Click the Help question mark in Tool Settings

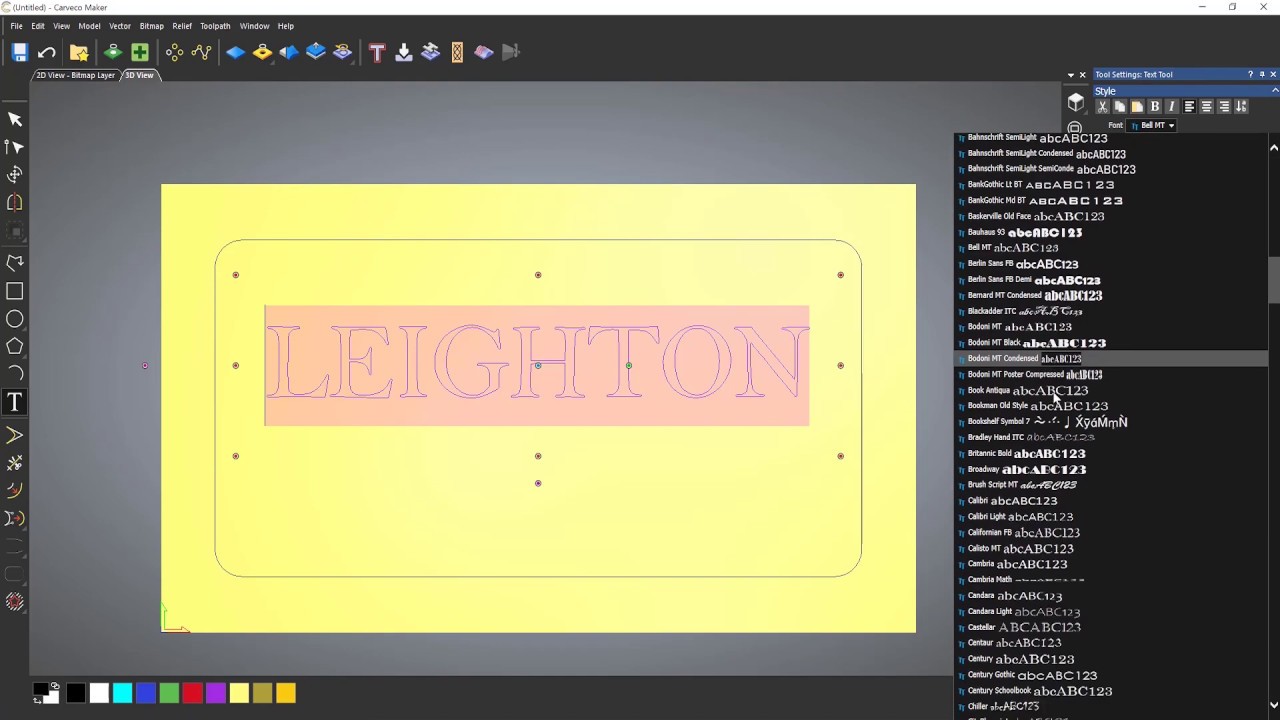tap(1250, 74)
